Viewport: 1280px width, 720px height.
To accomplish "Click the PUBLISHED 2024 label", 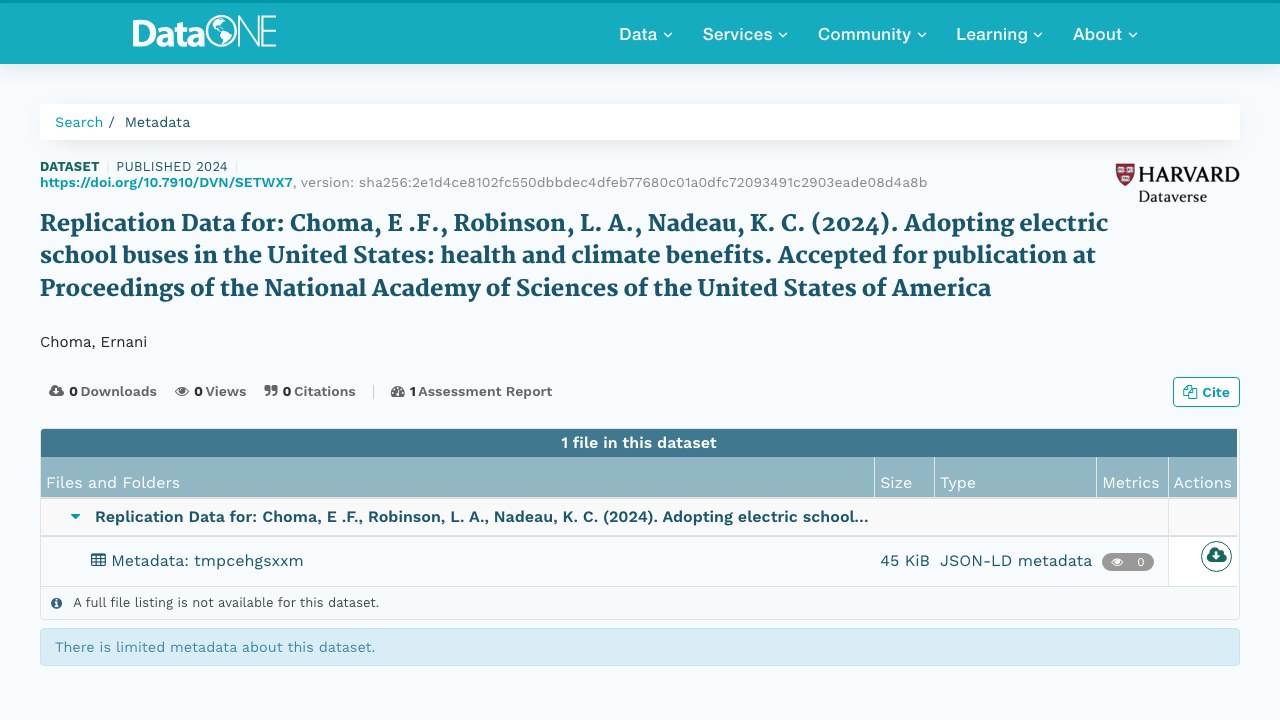I will click(172, 167).
